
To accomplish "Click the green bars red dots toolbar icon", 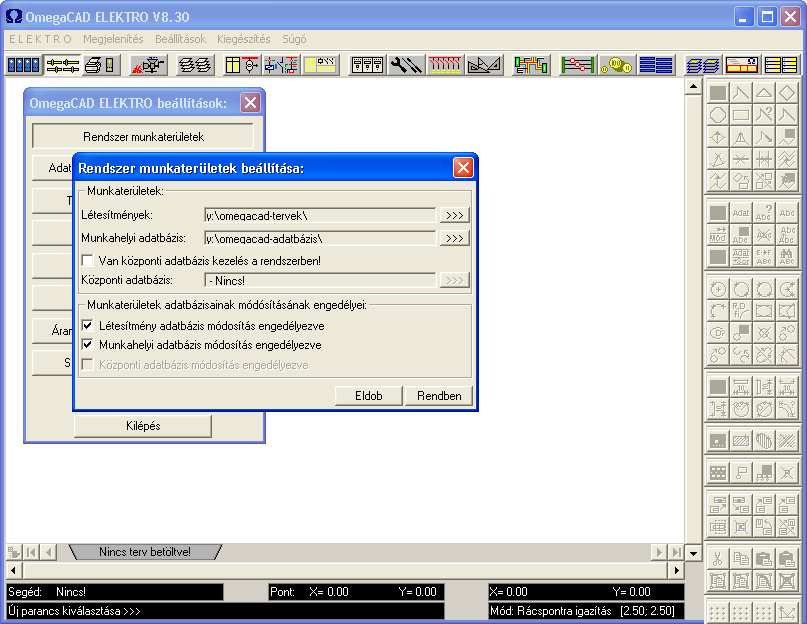I will [577, 65].
